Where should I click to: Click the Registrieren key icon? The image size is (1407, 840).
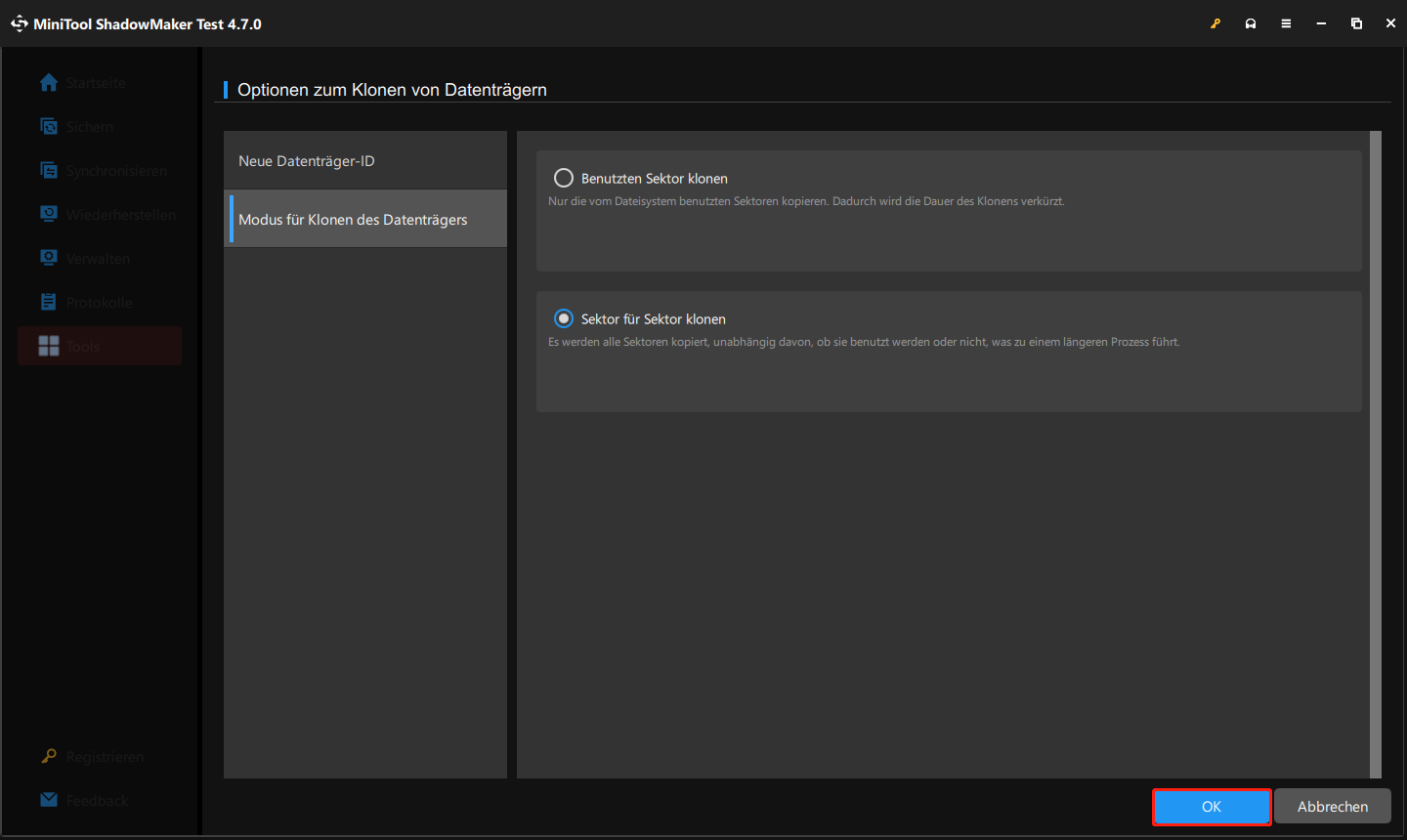[x=49, y=756]
